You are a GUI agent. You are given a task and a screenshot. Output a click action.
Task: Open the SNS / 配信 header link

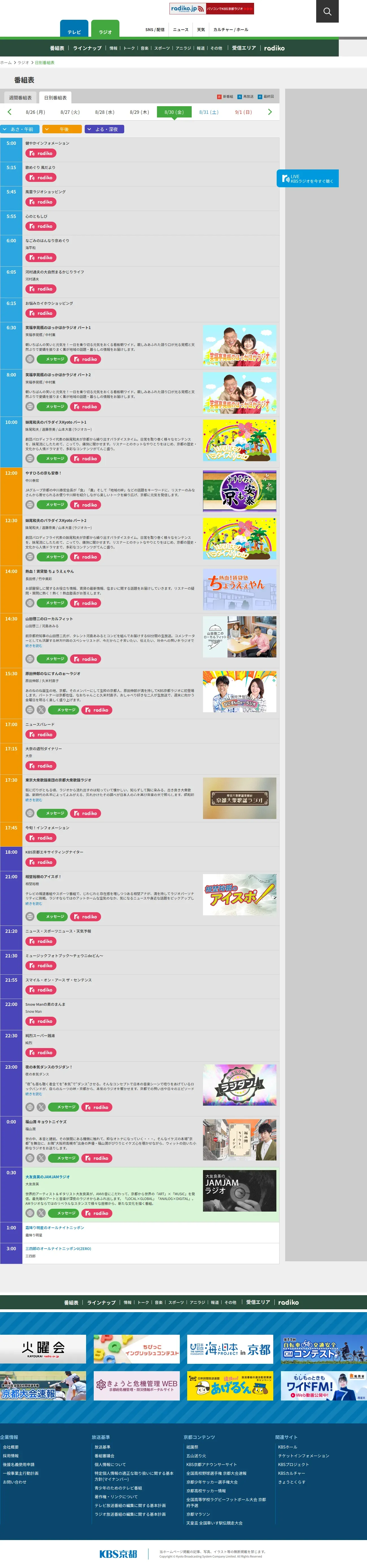[x=155, y=29]
